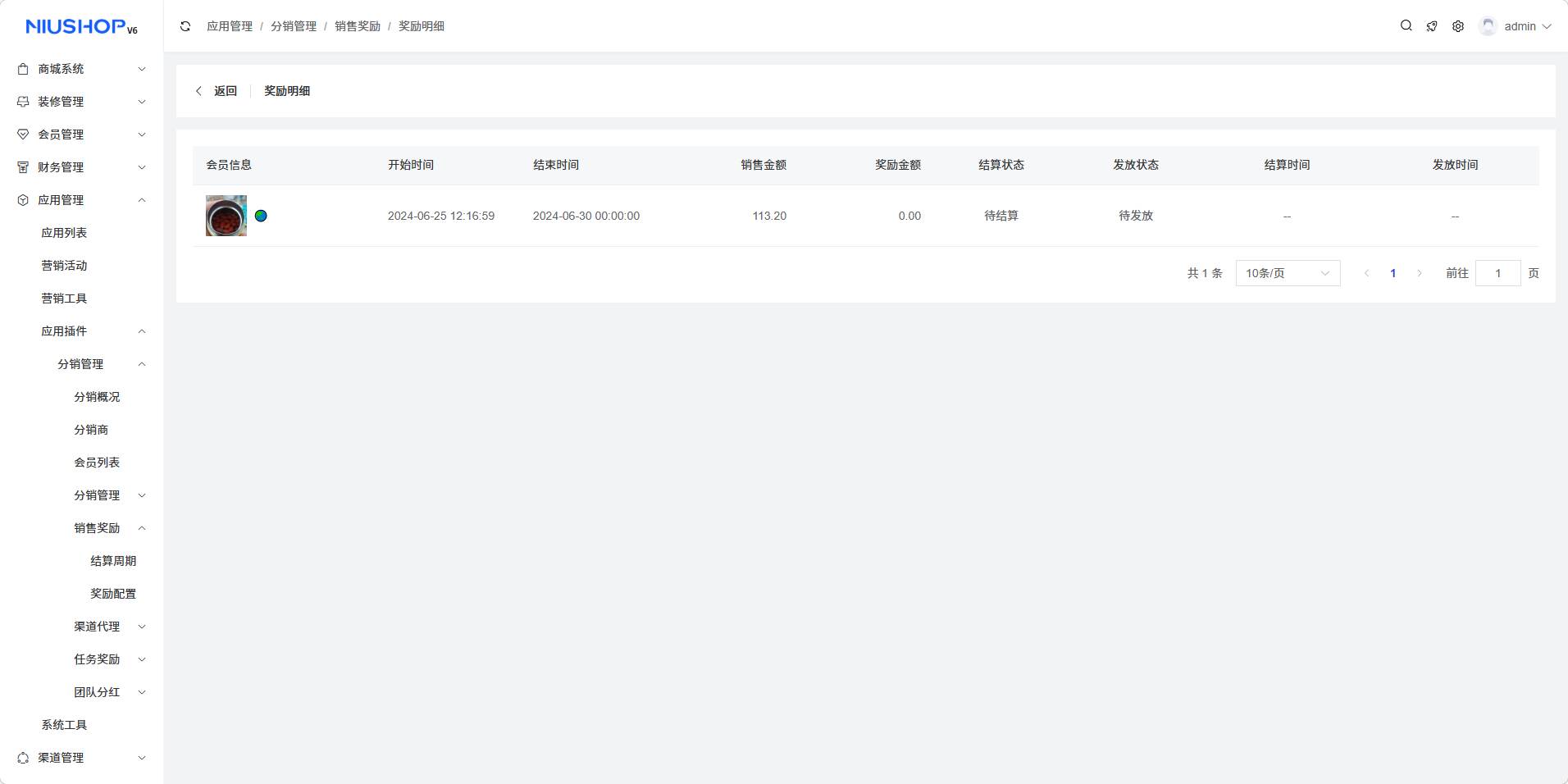Screen dimensions: 1568x784
Task: Click the rocket icon in top bar
Action: click(1432, 26)
